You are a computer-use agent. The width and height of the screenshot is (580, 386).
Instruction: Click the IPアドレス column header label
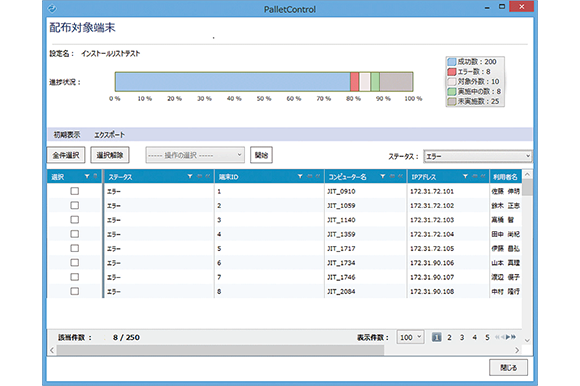[x=424, y=177]
